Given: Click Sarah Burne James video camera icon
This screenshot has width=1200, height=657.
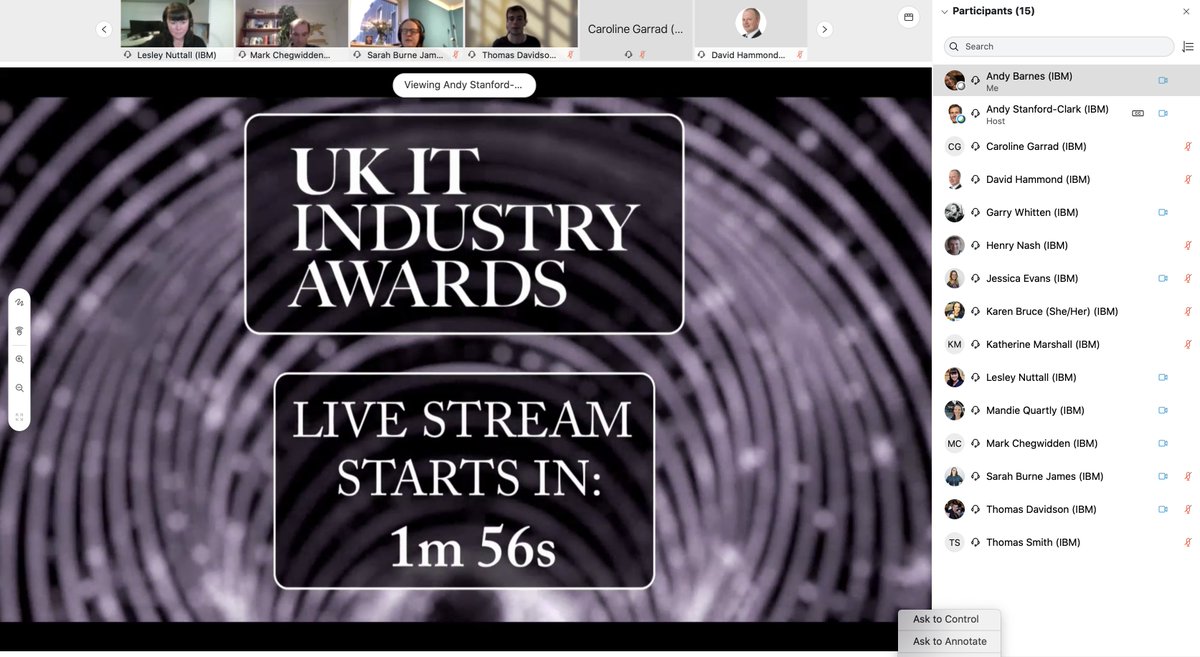Looking at the screenshot, I should click(x=1163, y=476).
